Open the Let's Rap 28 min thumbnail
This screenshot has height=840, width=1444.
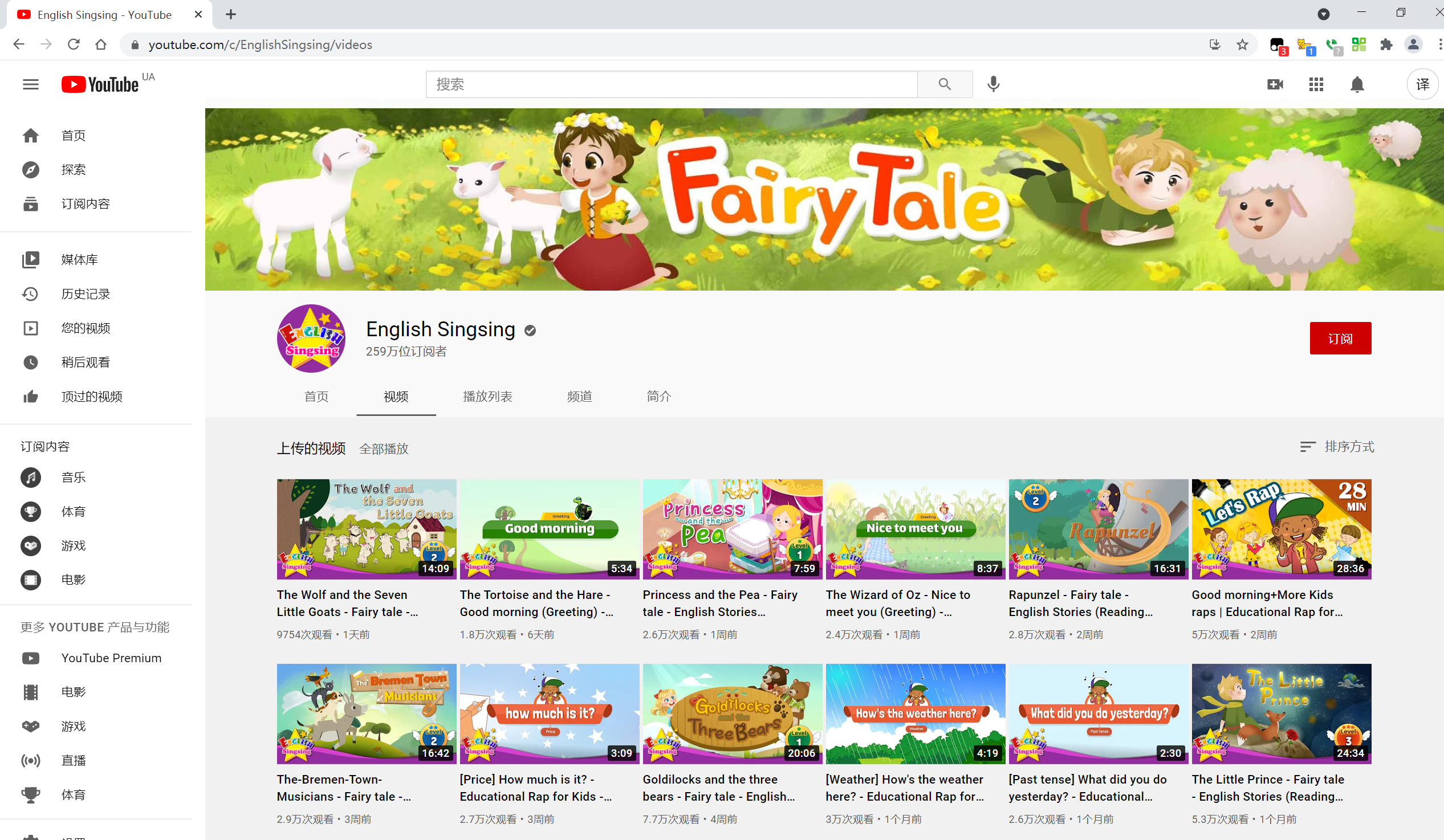point(1282,529)
